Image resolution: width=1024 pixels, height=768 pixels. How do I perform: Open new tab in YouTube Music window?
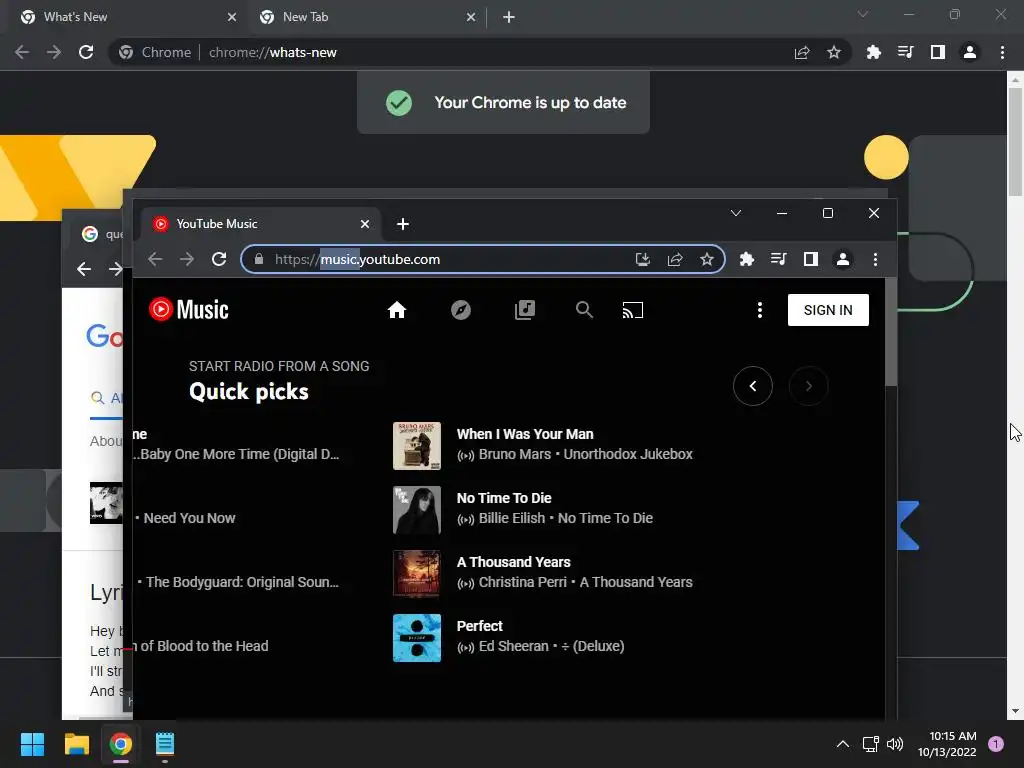click(403, 224)
